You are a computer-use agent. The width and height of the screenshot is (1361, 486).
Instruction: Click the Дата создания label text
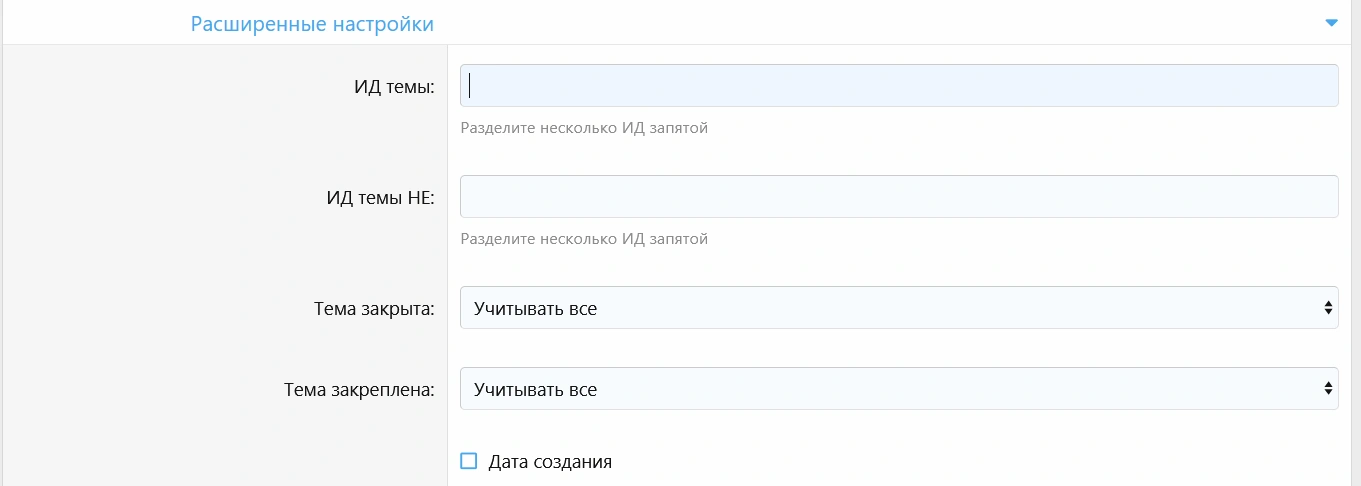coord(550,462)
